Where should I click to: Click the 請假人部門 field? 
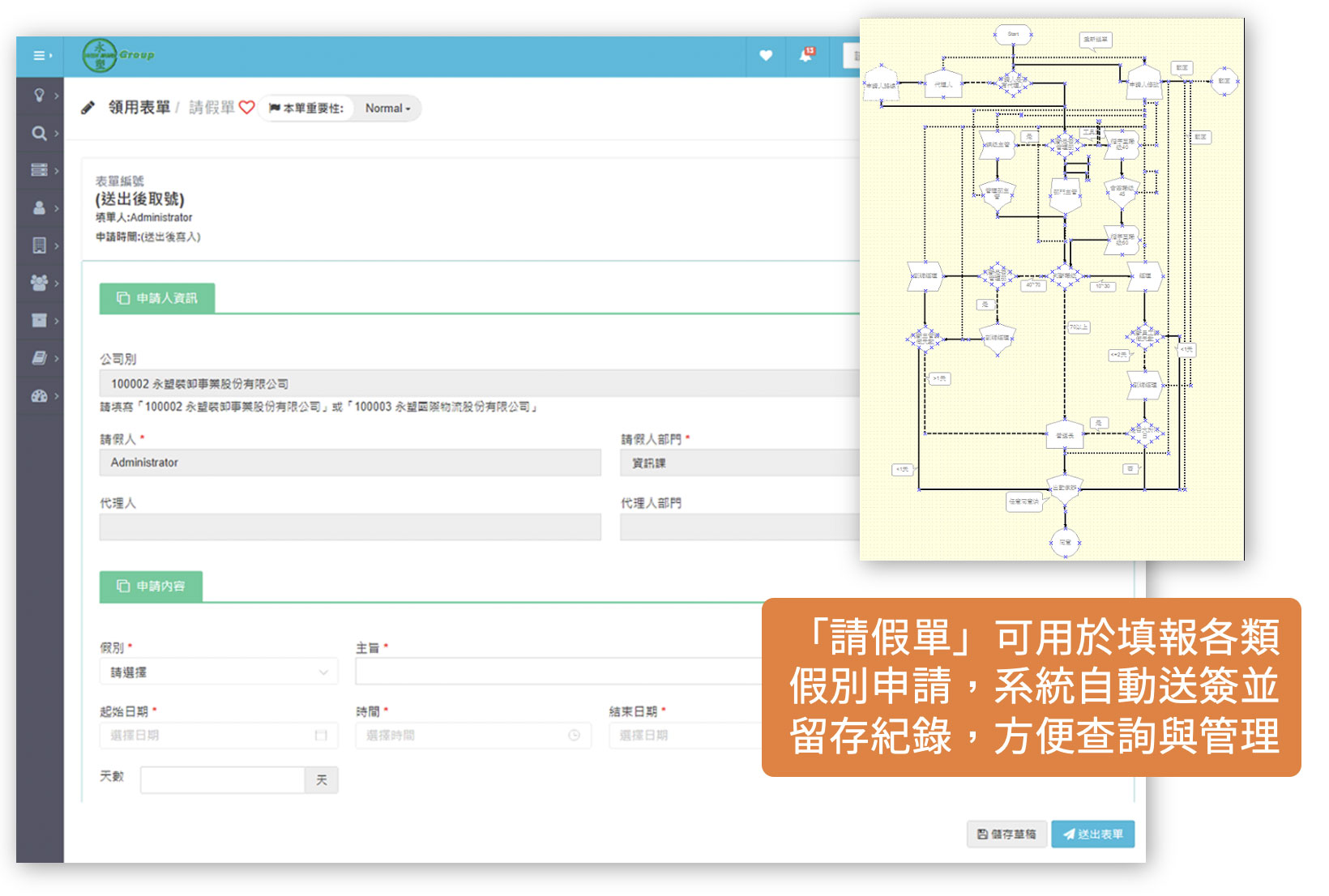point(740,463)
